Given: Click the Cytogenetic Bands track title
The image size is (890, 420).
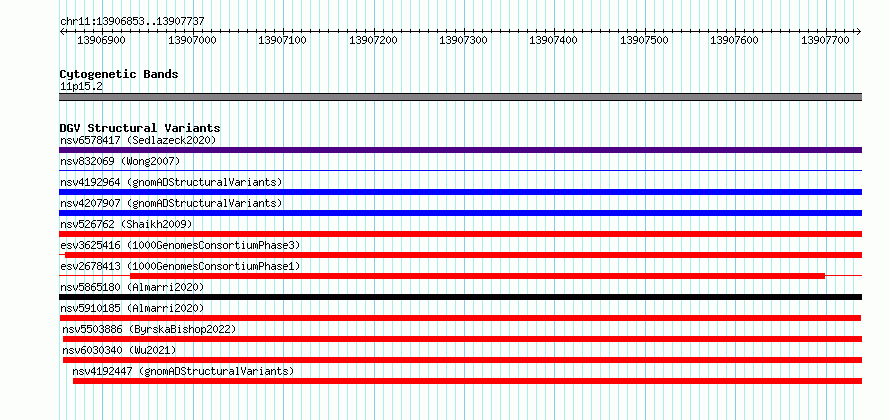Looking at the screenshot, I should coord(119,74).
